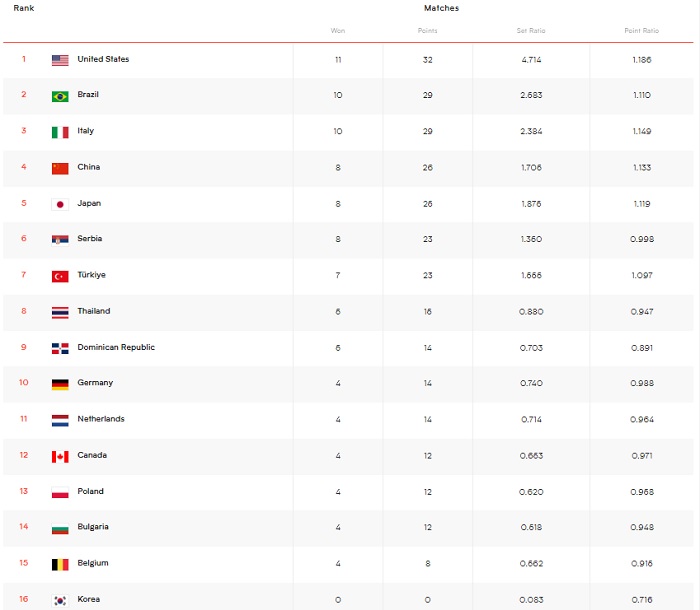Sort by the Set Ratio header
Image resolution: width=700 pixels, height=610 pixels.
pos(531,31)
